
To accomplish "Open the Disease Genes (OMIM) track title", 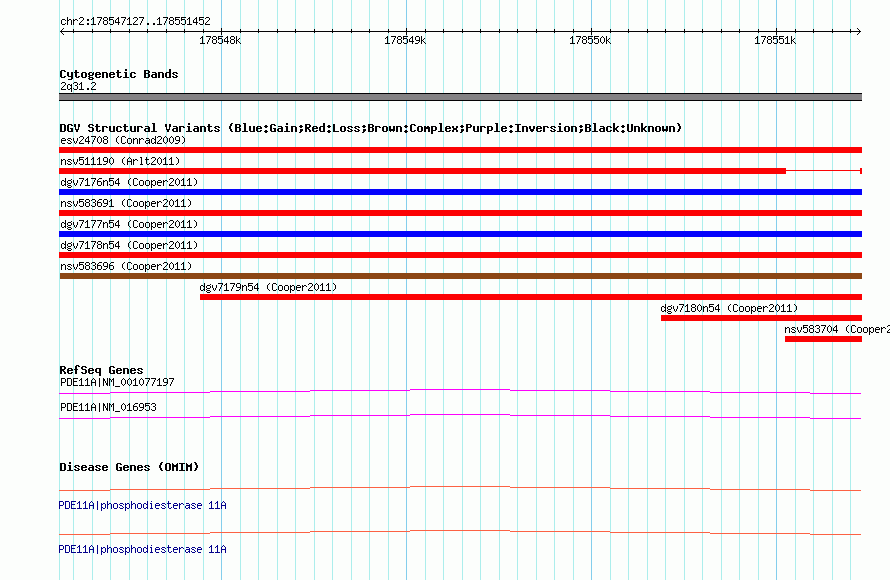I will pyautogui.click(x=129, y=467).
